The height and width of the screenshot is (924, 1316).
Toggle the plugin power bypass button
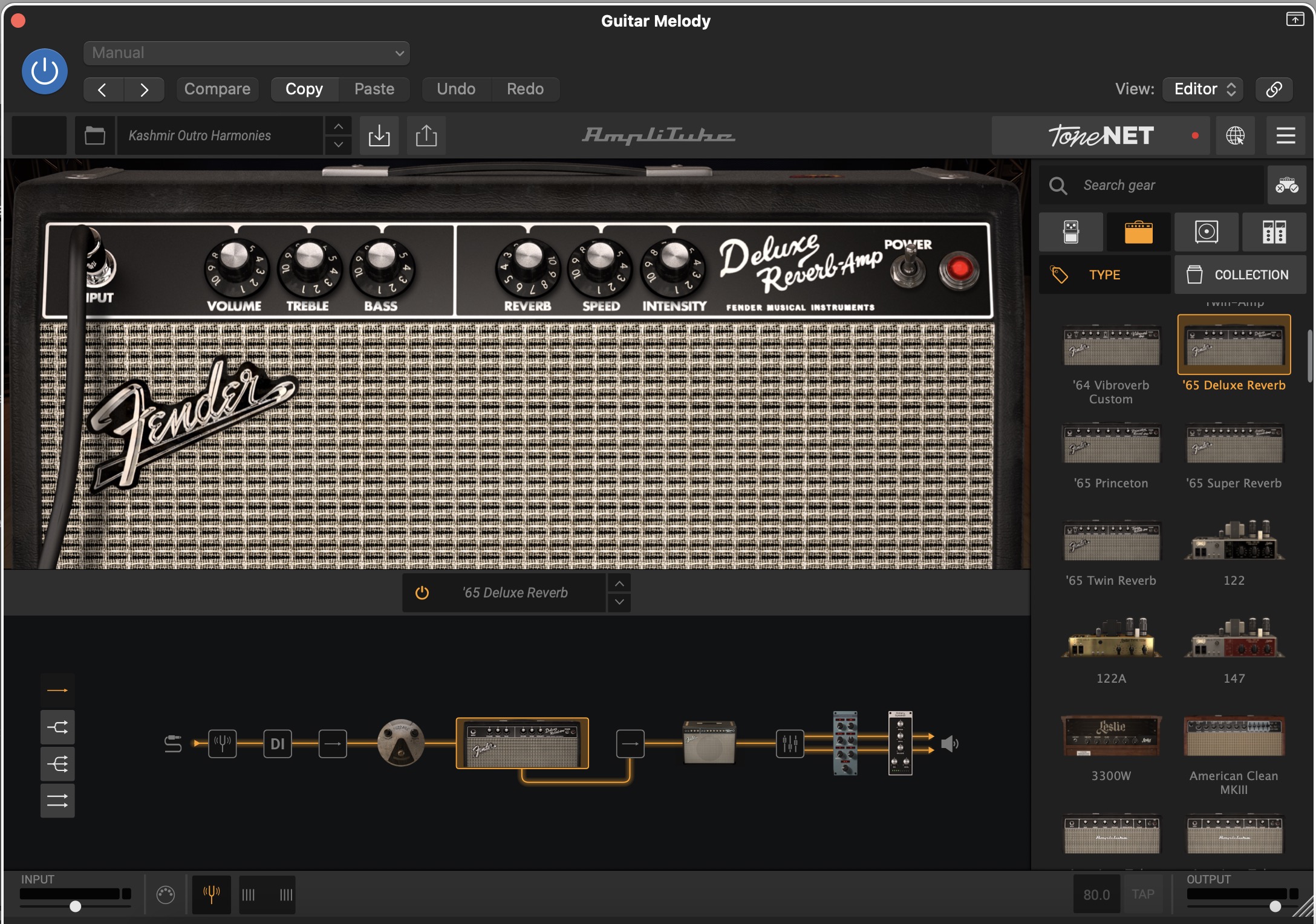click(x=45, y=71)
